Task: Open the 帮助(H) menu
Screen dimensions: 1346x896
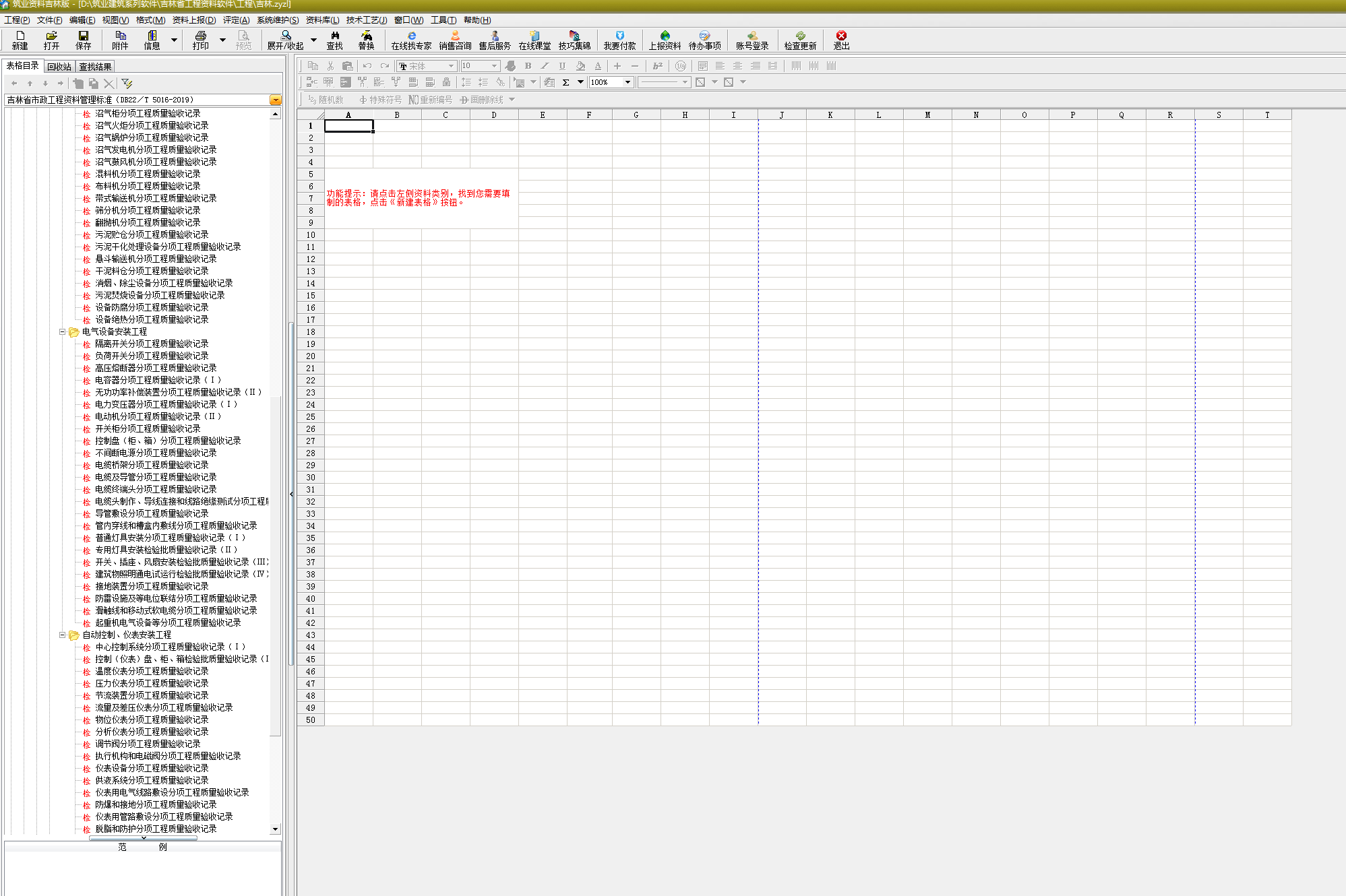Action: [x=477, y=20]
